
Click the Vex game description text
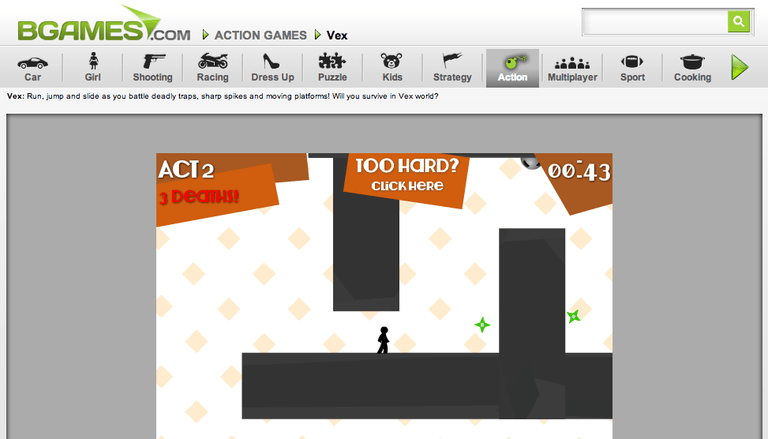coord(222,96)
